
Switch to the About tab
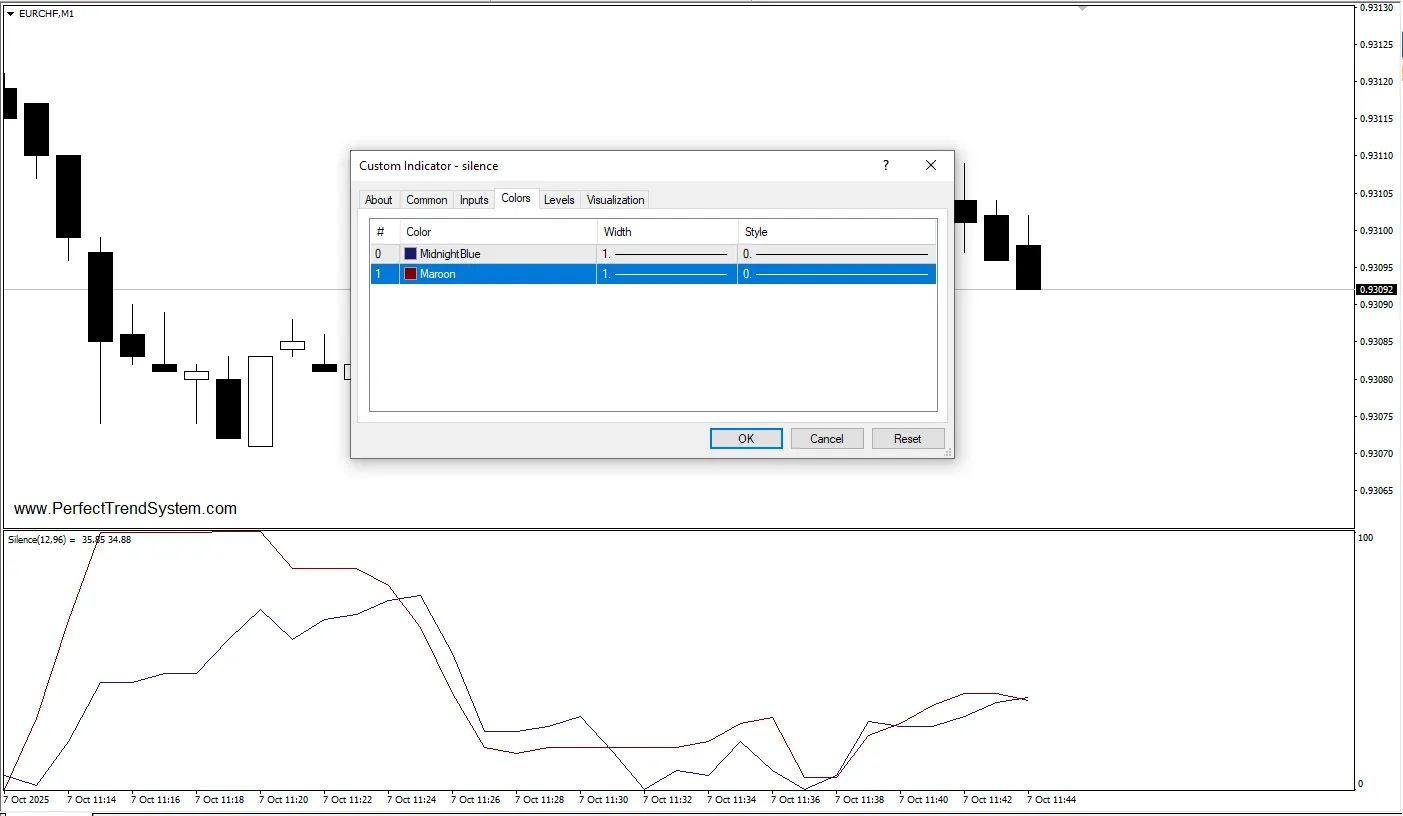tap(379, 200)
